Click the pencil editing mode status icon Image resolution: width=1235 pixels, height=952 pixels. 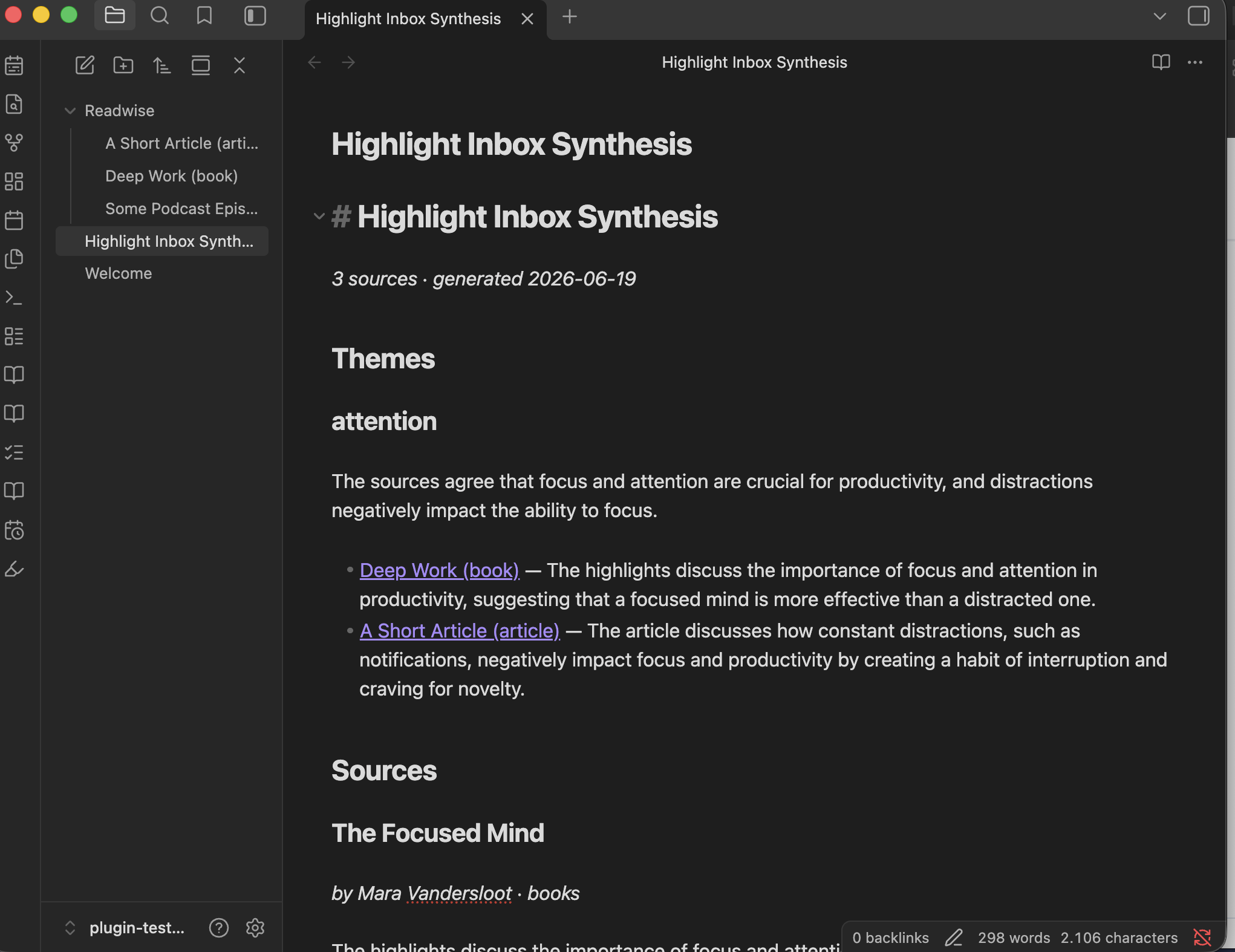point(954,937)
